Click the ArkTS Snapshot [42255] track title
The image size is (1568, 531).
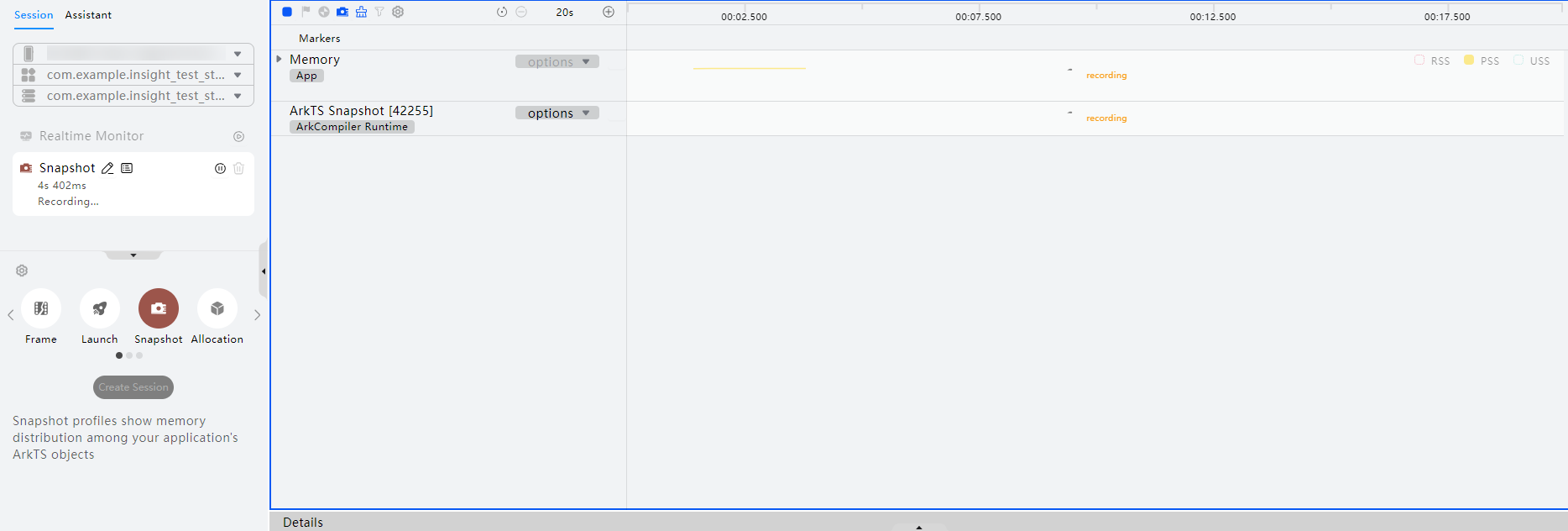point(361,111)
